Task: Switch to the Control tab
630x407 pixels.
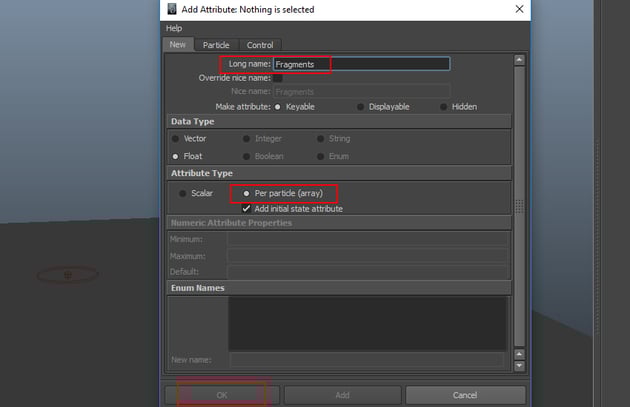Action: pyautogui.click(x=260, y=45)
